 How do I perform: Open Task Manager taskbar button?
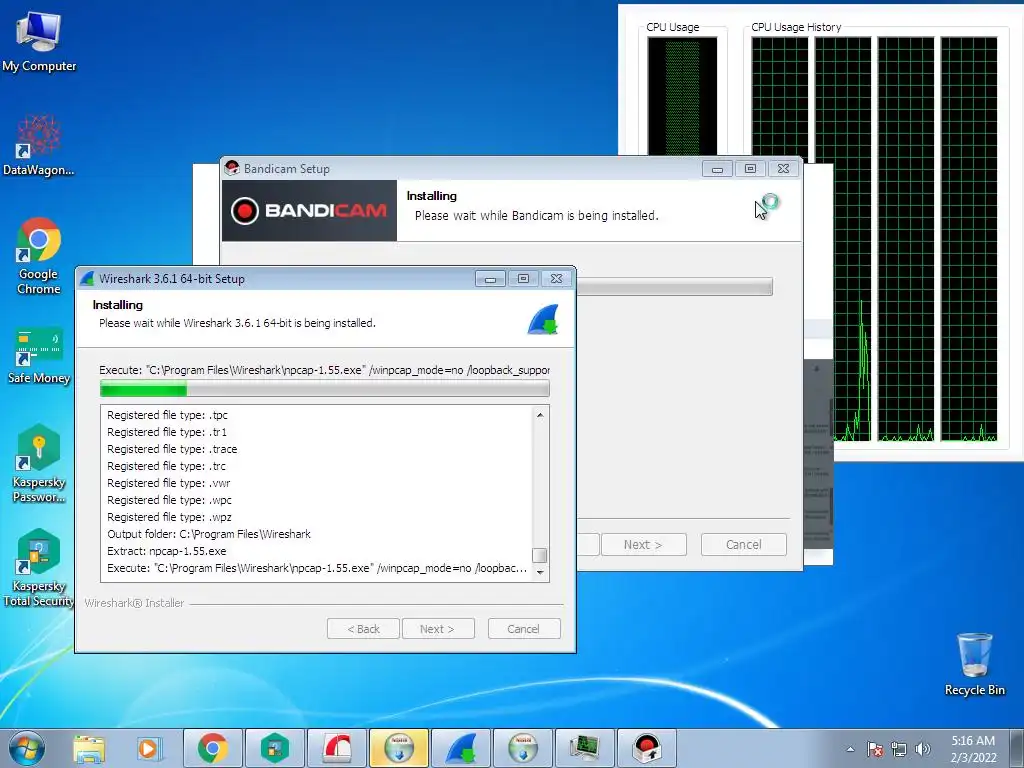pos(585,748)
